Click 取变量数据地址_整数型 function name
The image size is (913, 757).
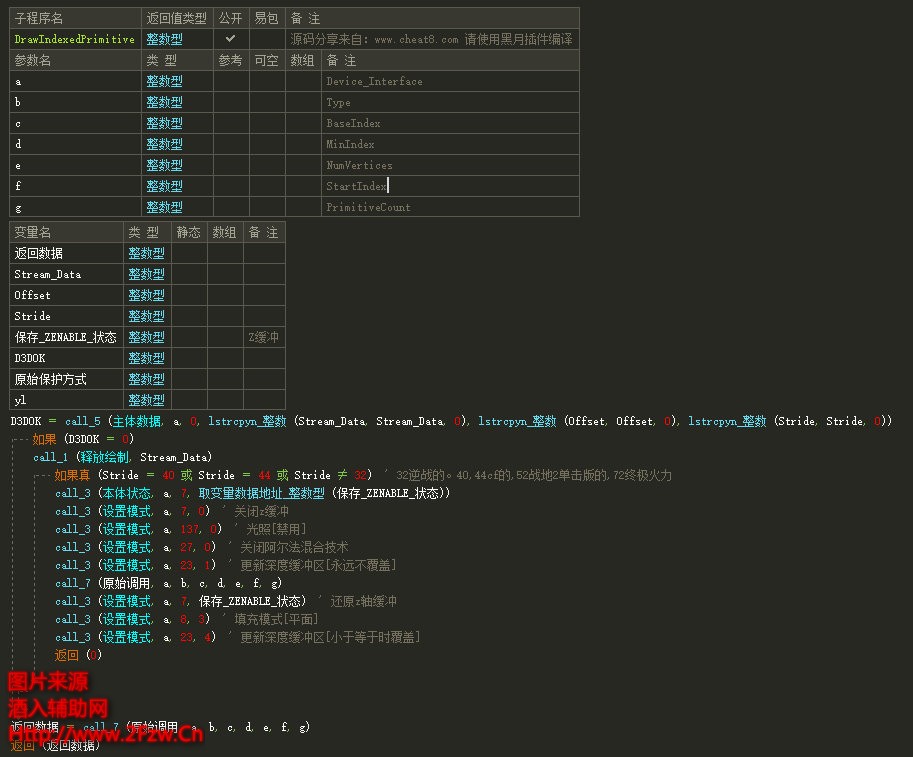coord(261,493)
